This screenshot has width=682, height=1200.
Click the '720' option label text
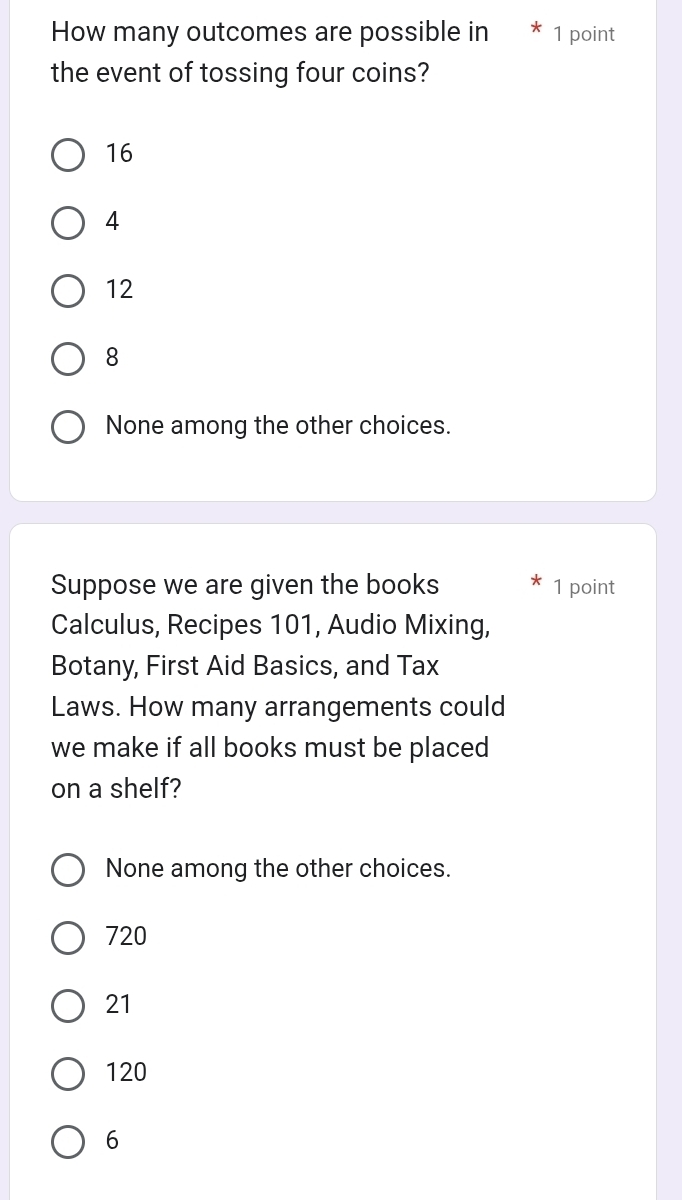pos(126,937)
